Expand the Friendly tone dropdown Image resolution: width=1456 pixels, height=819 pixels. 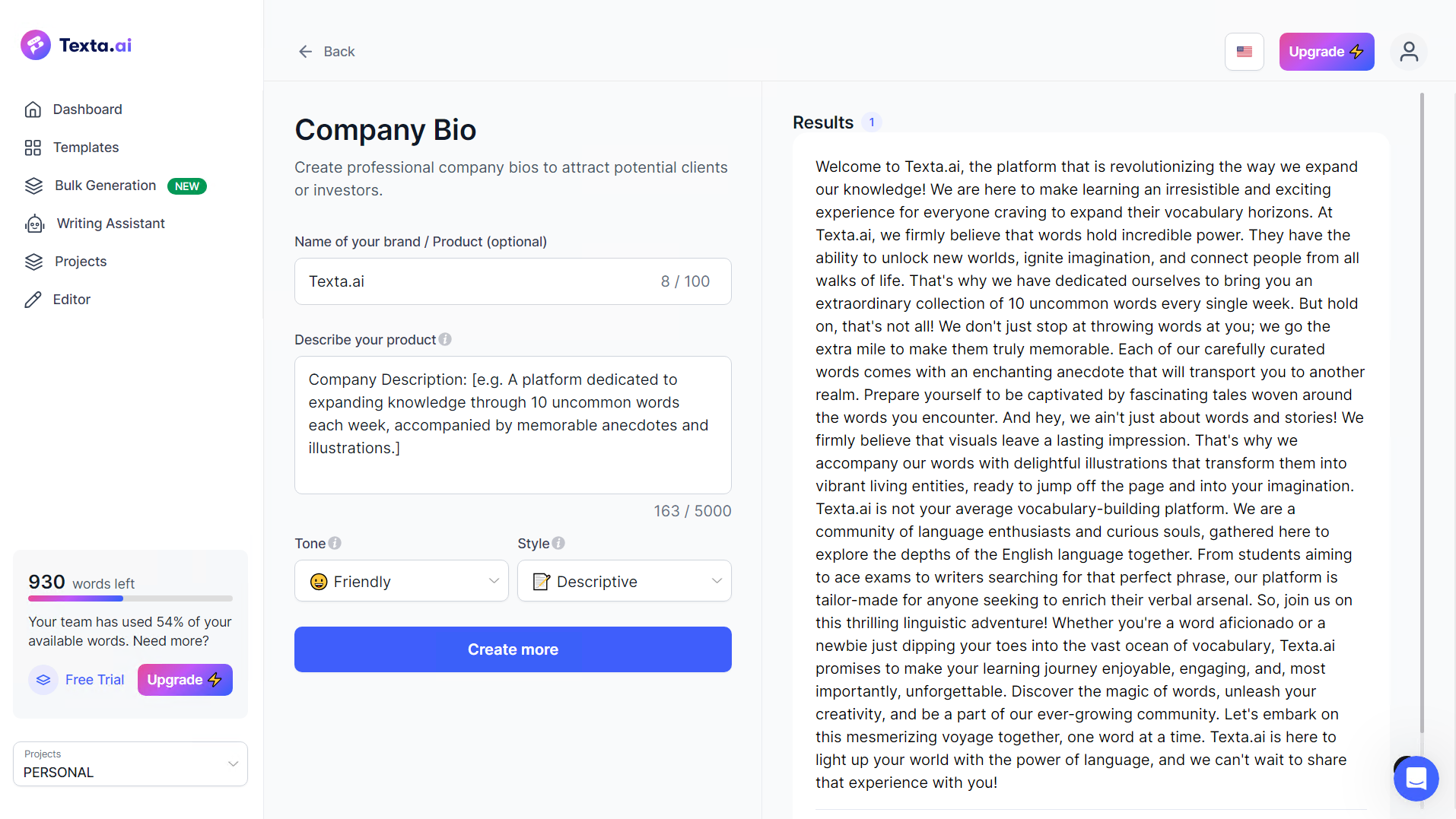(x=402, y=582)
